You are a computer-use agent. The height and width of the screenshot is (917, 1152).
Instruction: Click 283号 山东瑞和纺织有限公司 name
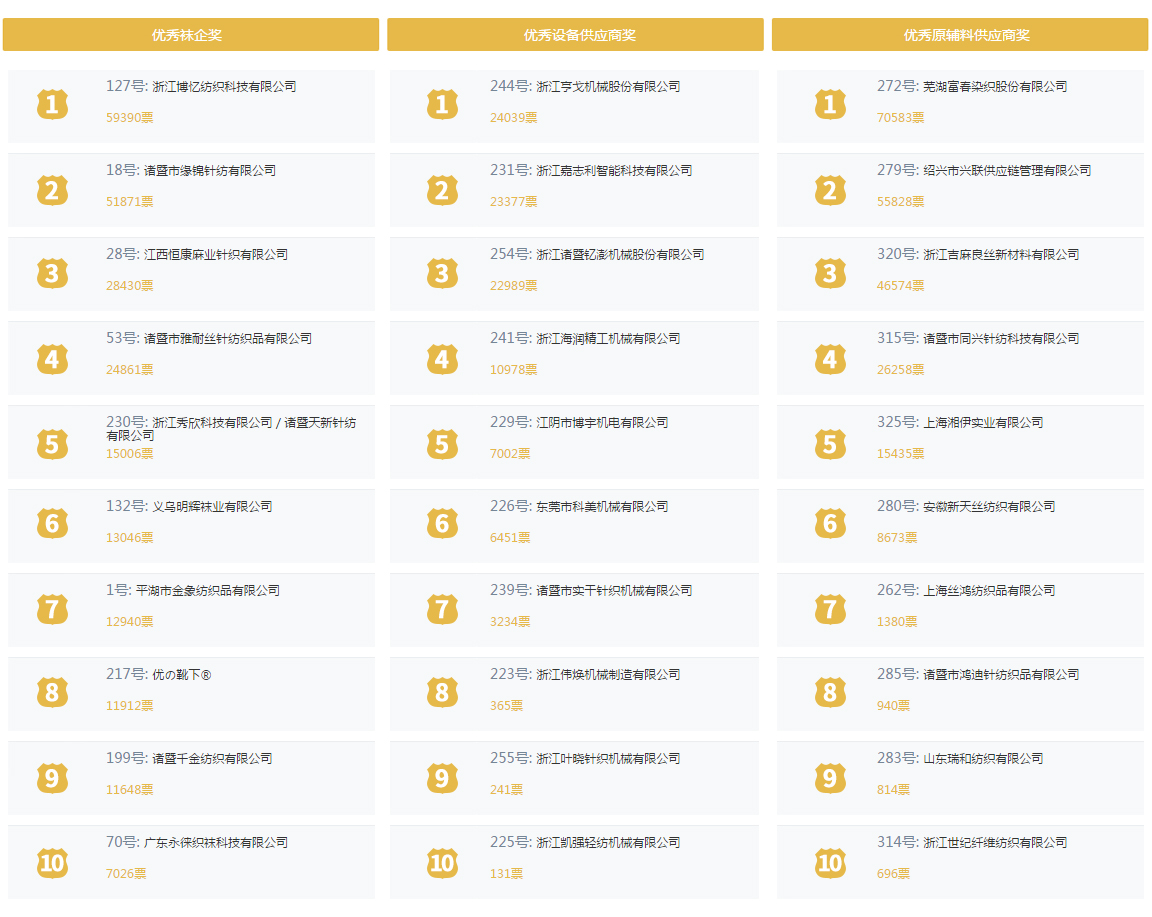tap(960, 758)
